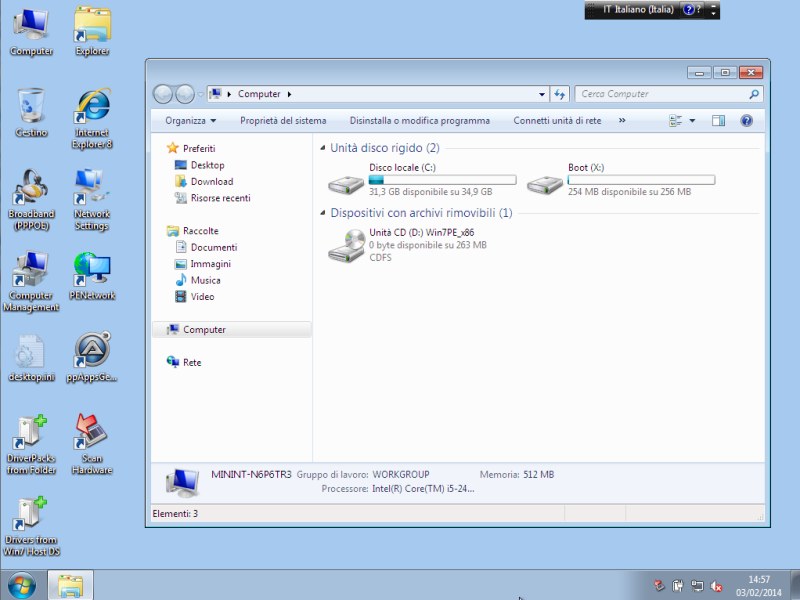The width and height of the screenshot is (800, 600).
Task: Launch Internet Explorer 8 shortcut
Action: (92, 118)
